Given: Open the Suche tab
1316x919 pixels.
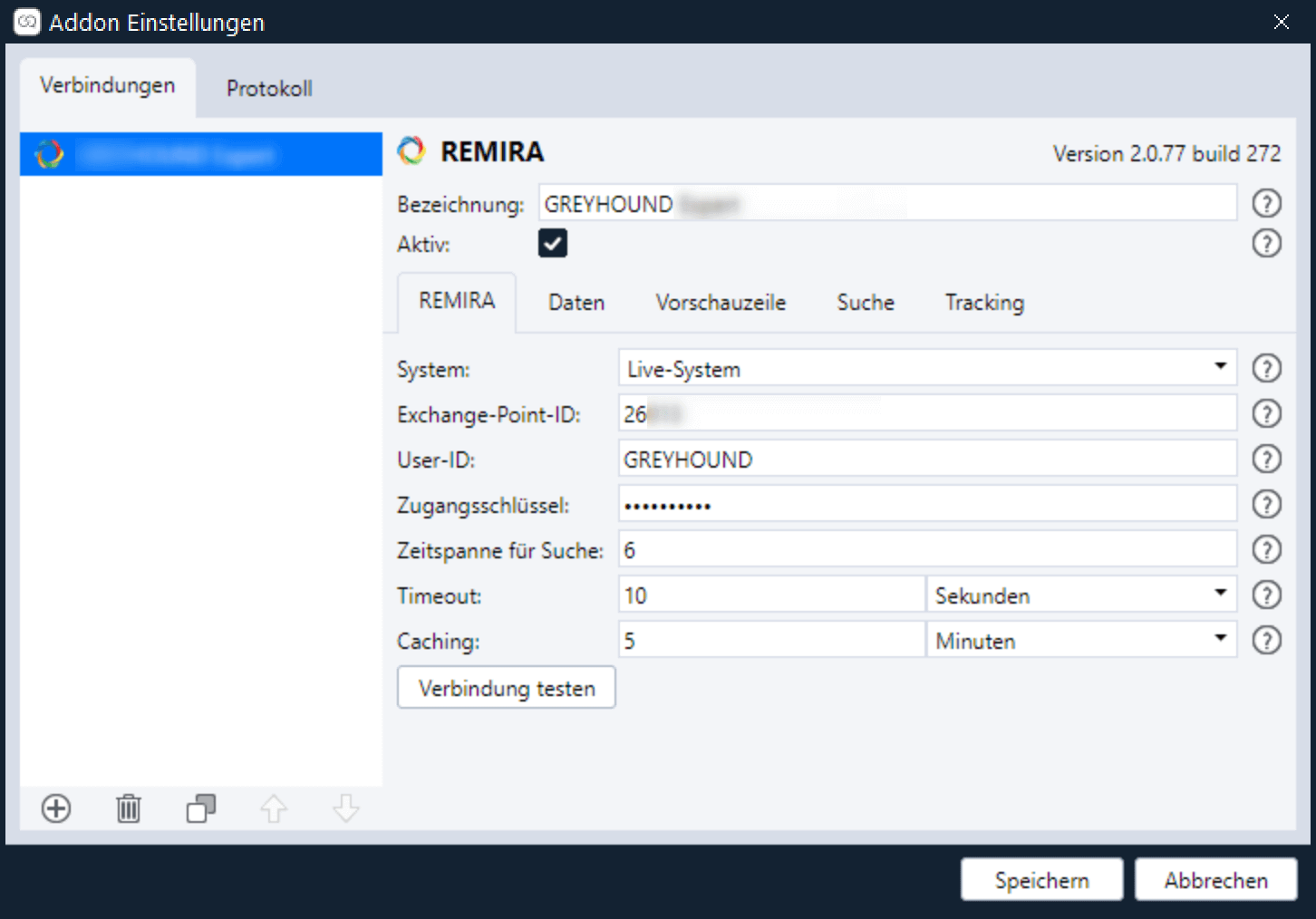Looking at the screenshot, I should pyautogui.click(x=866, y=303).
